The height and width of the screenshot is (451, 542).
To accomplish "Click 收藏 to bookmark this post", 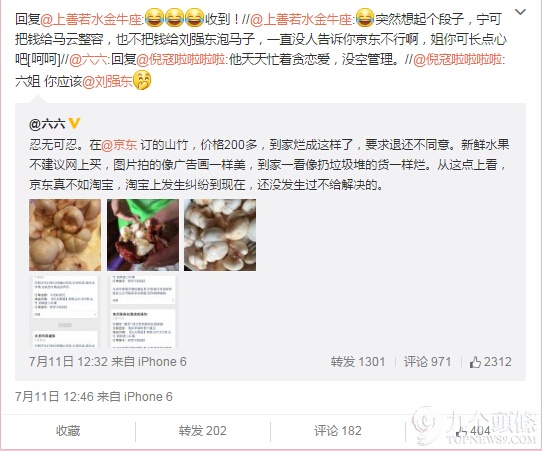I will [68, 431].
